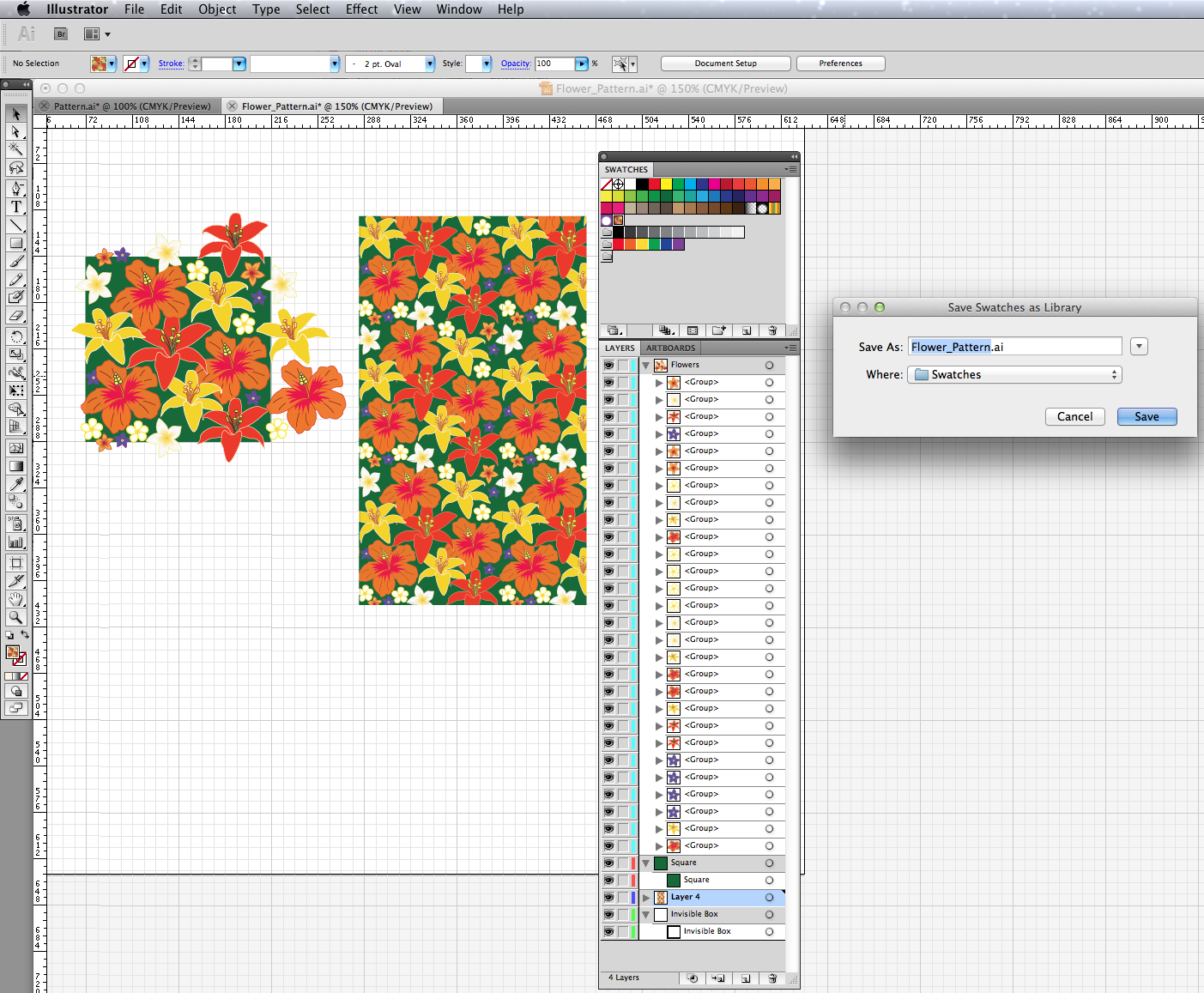
Task: Click Save in the Swatches dialog
Action: click(x=1147, y=416)
